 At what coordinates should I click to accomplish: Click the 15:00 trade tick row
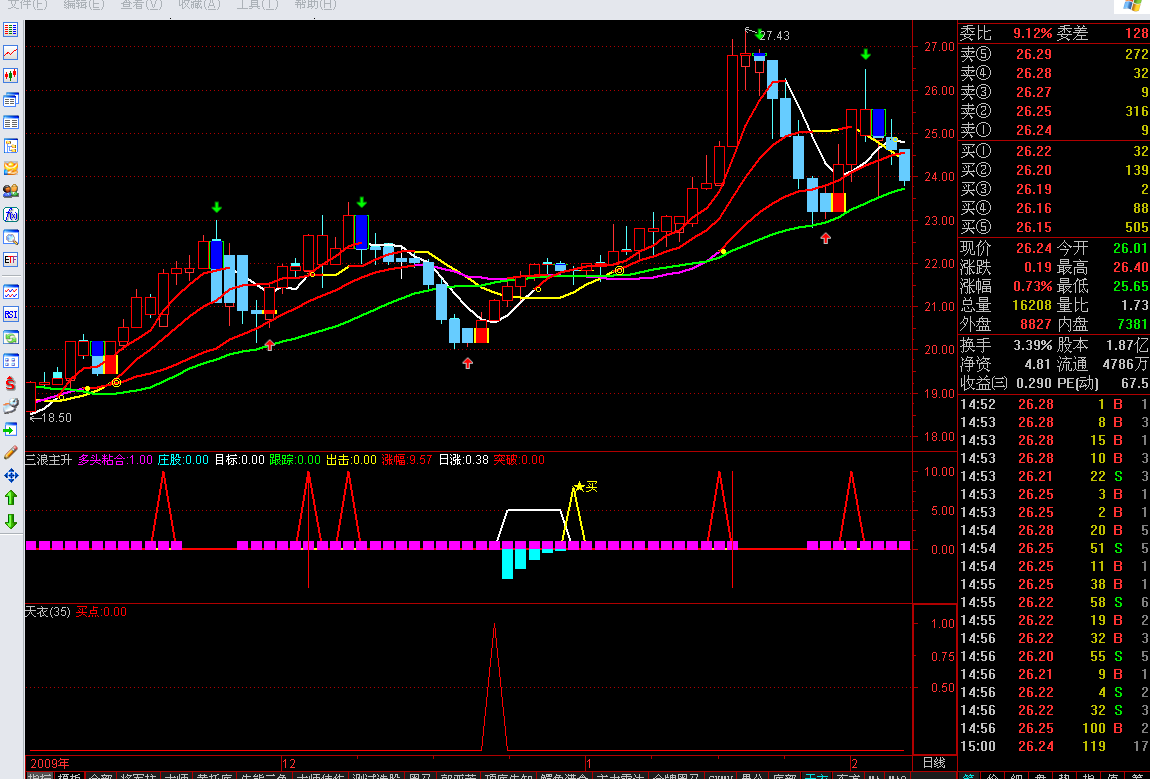point(1054,746)
